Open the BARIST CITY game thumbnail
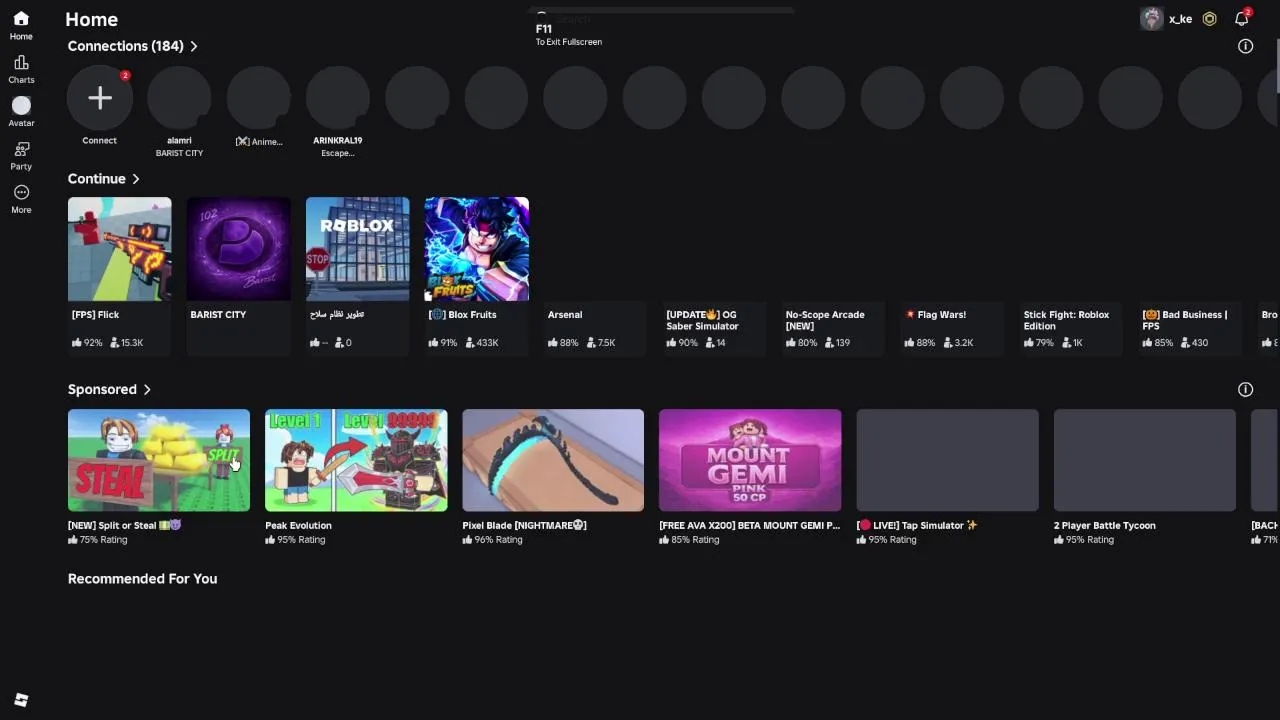The width and height of the screenshot is (1280, 720). click(239, 249)
